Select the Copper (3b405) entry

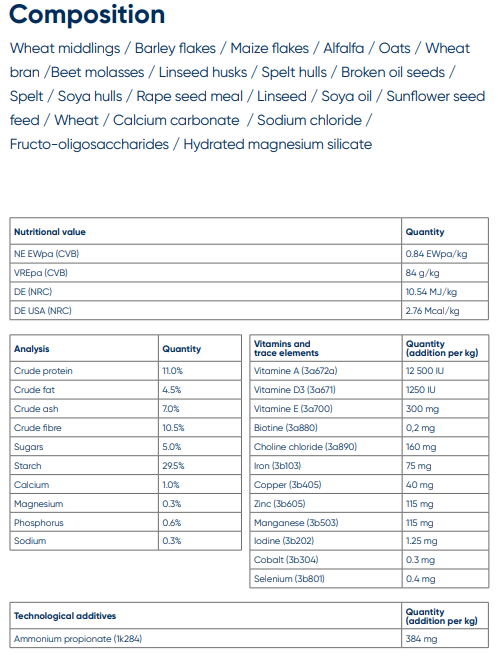pos(287,485)
